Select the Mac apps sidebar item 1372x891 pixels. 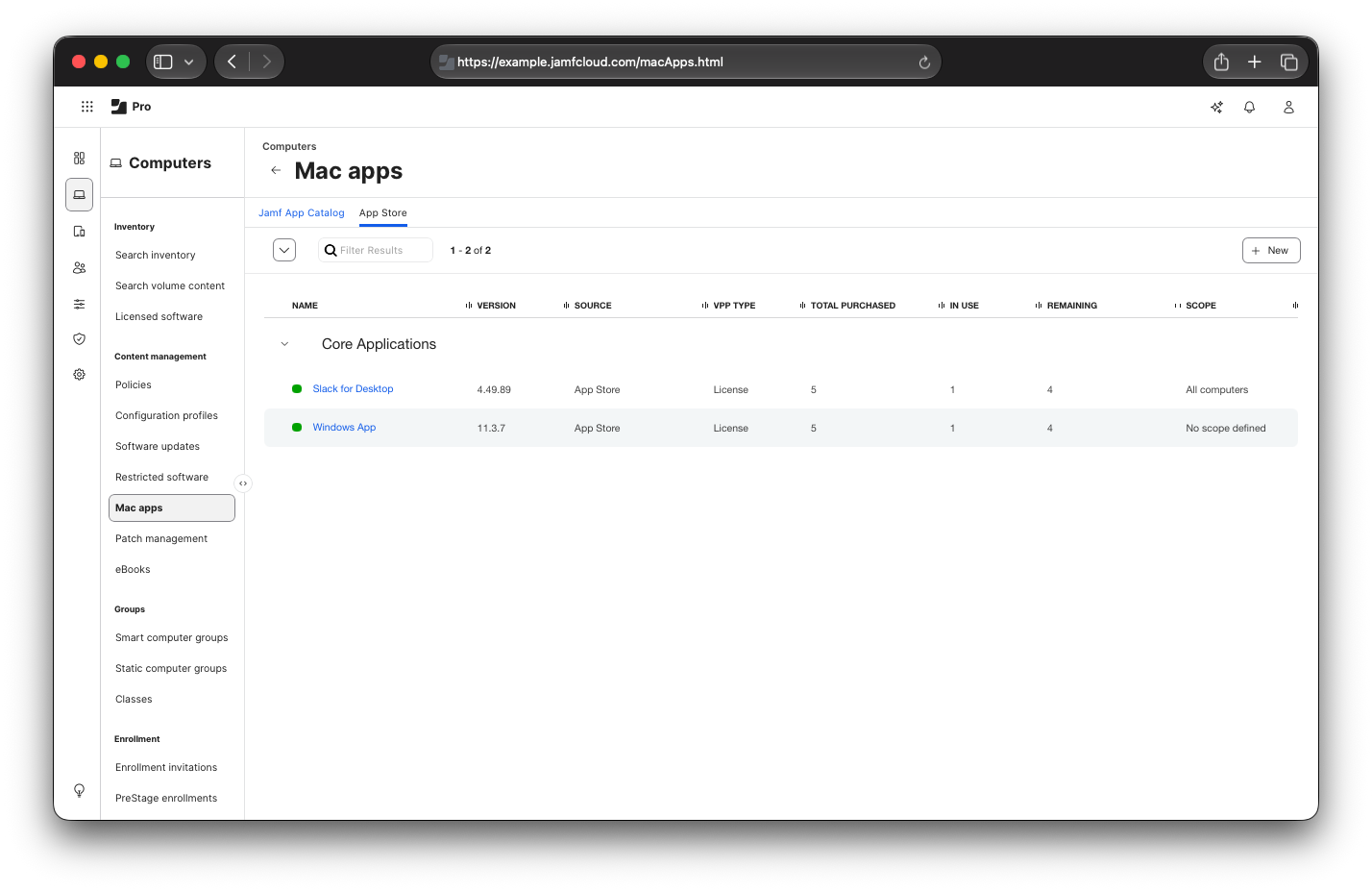pyautogui.click(x=172, y=508)
